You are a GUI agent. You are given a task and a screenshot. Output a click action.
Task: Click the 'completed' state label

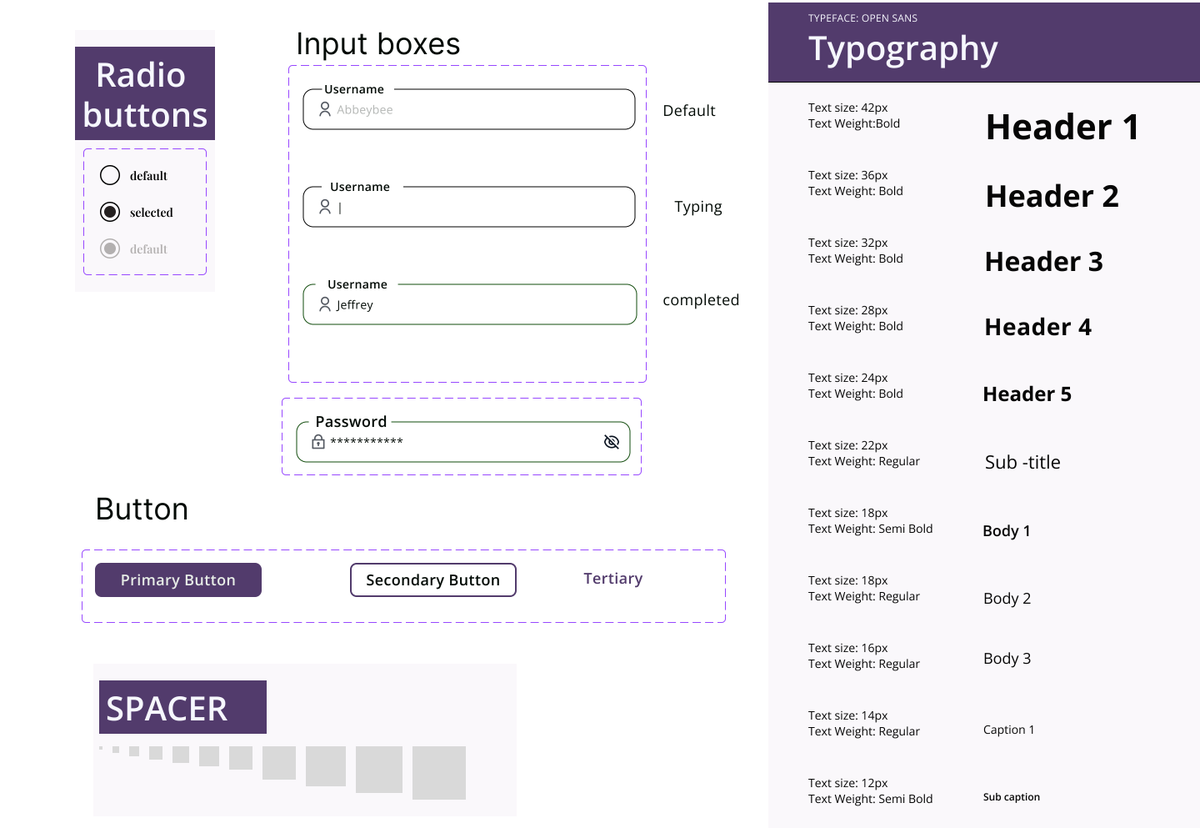[x=701, y=300]
